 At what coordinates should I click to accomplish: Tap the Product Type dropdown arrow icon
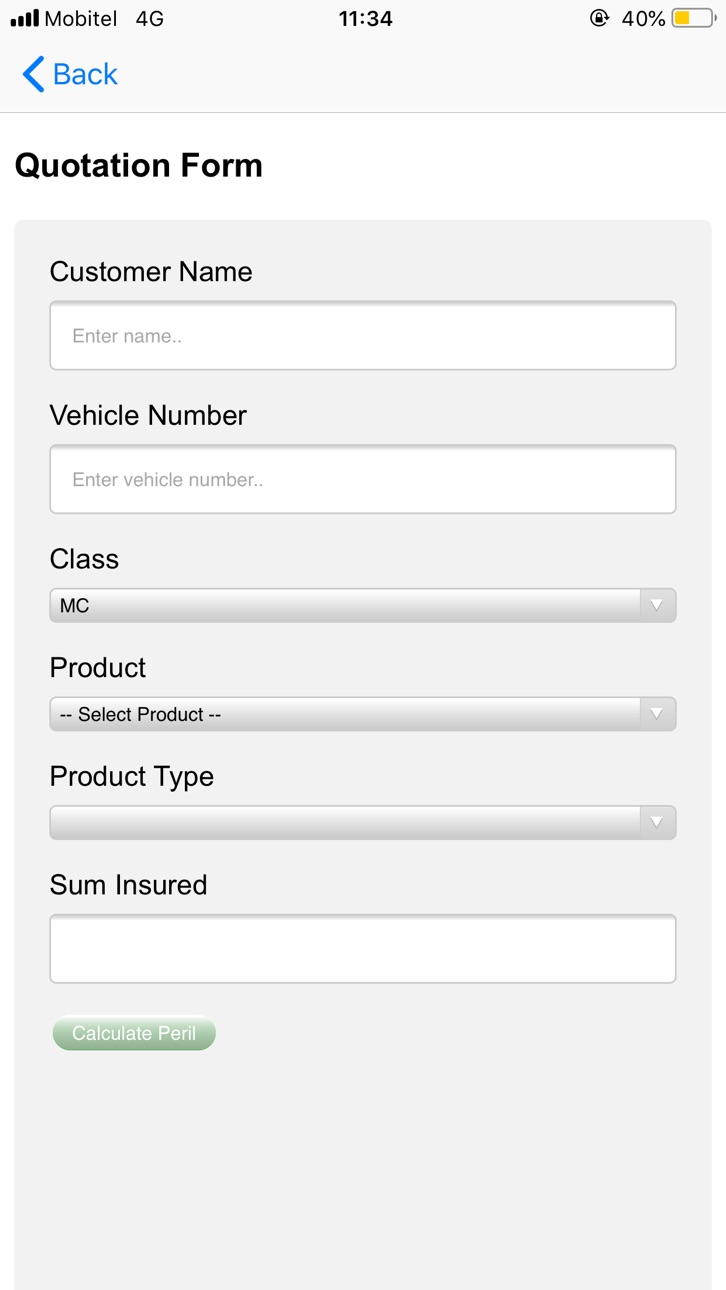click(657, 822)
